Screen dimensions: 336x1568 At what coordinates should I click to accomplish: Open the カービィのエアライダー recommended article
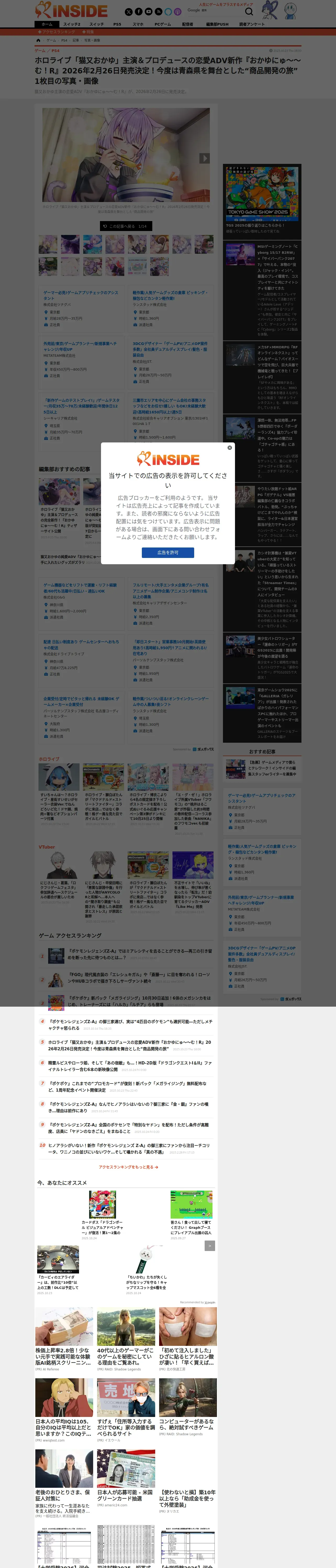click(x=58, y=1270)
